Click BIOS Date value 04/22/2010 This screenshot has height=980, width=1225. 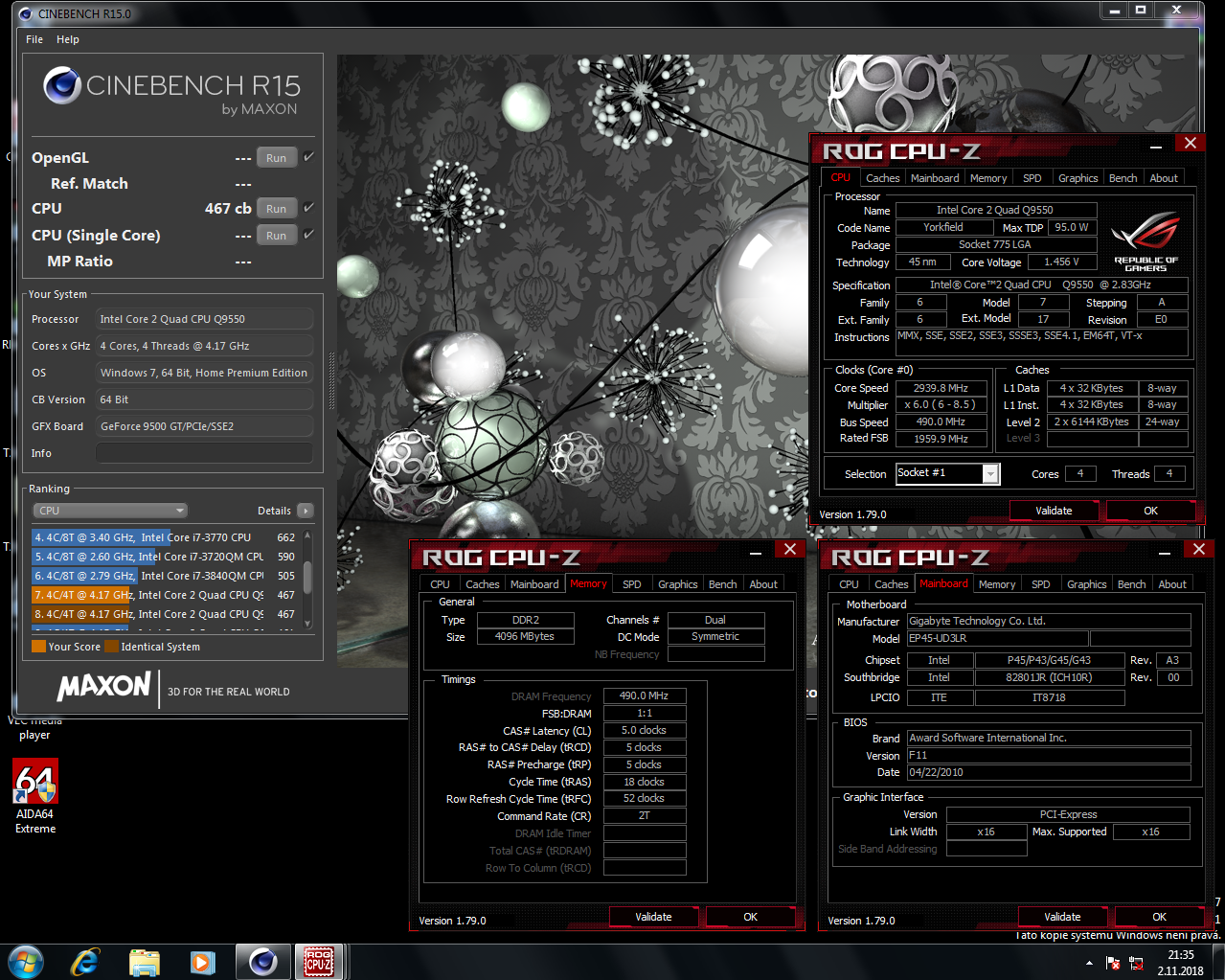1049,772
